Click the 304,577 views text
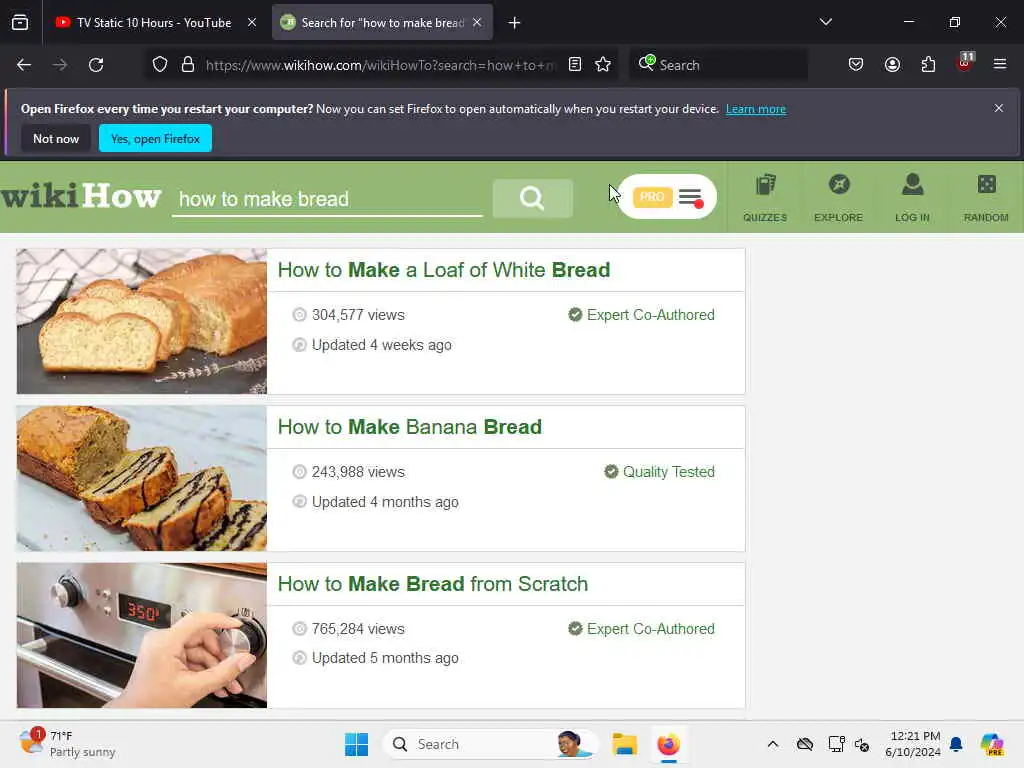1024x768 pixels. pyautogui.click(x=358, y=315)
